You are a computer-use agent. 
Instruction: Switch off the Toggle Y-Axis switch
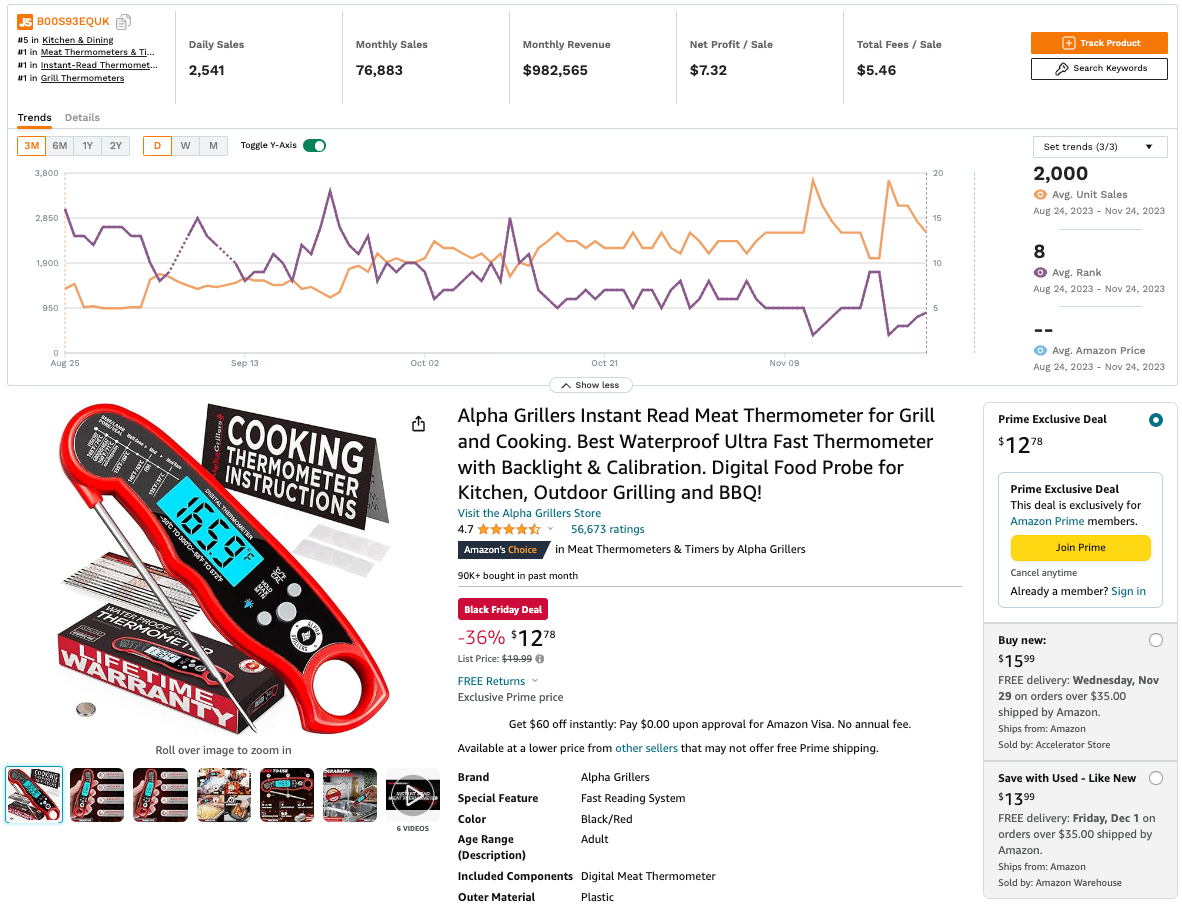pyautogui.click(x=314, y=146)
